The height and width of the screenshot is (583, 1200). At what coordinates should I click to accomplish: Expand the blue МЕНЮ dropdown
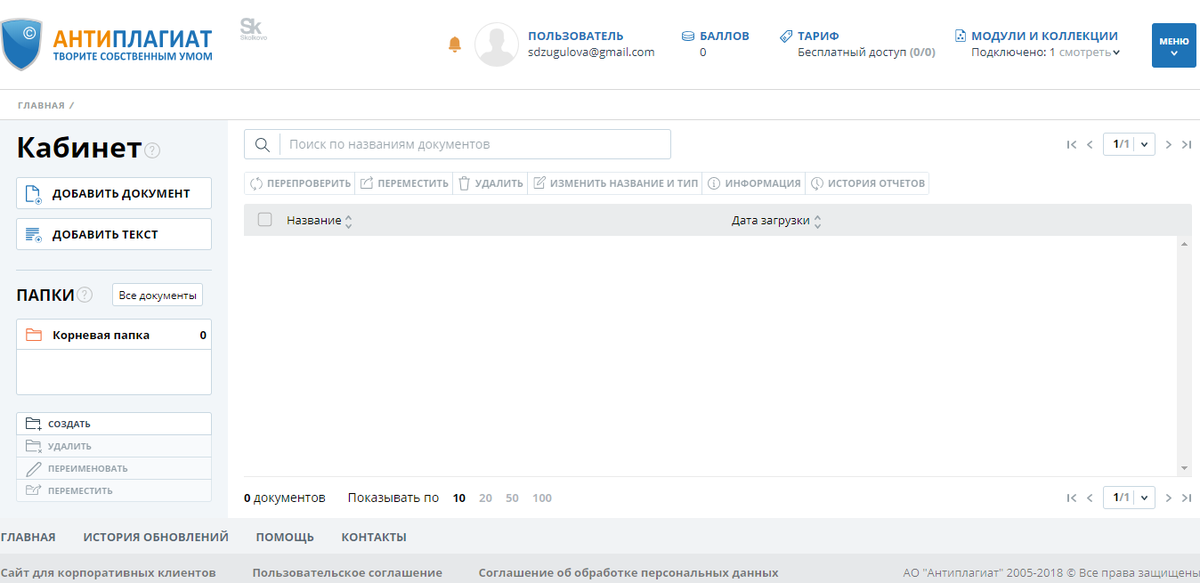1174,45
